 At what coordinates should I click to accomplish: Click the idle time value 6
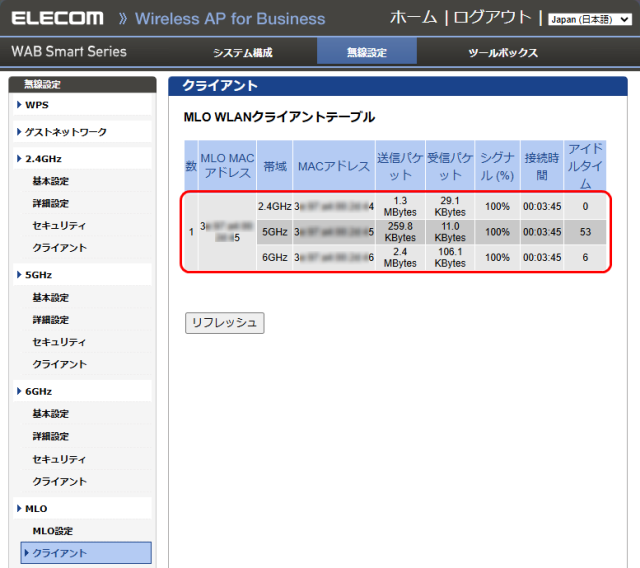click(585, 257)
